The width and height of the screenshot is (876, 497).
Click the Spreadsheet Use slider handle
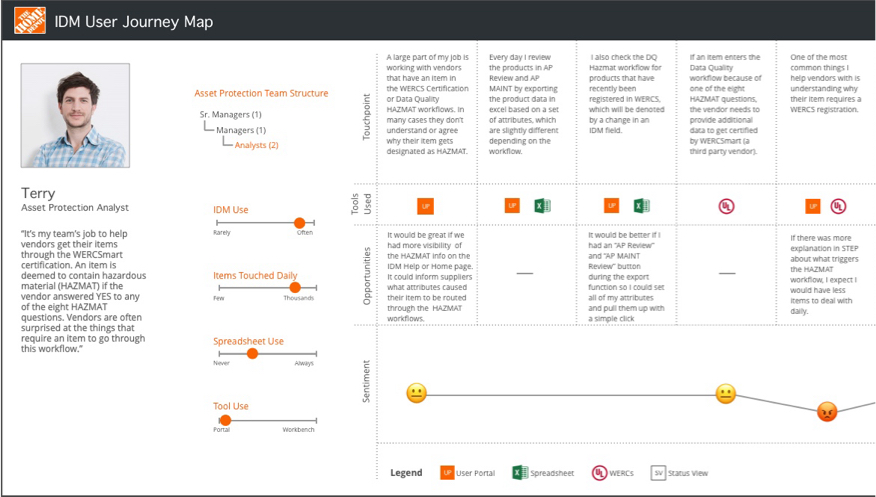click(x=252, y=354)
